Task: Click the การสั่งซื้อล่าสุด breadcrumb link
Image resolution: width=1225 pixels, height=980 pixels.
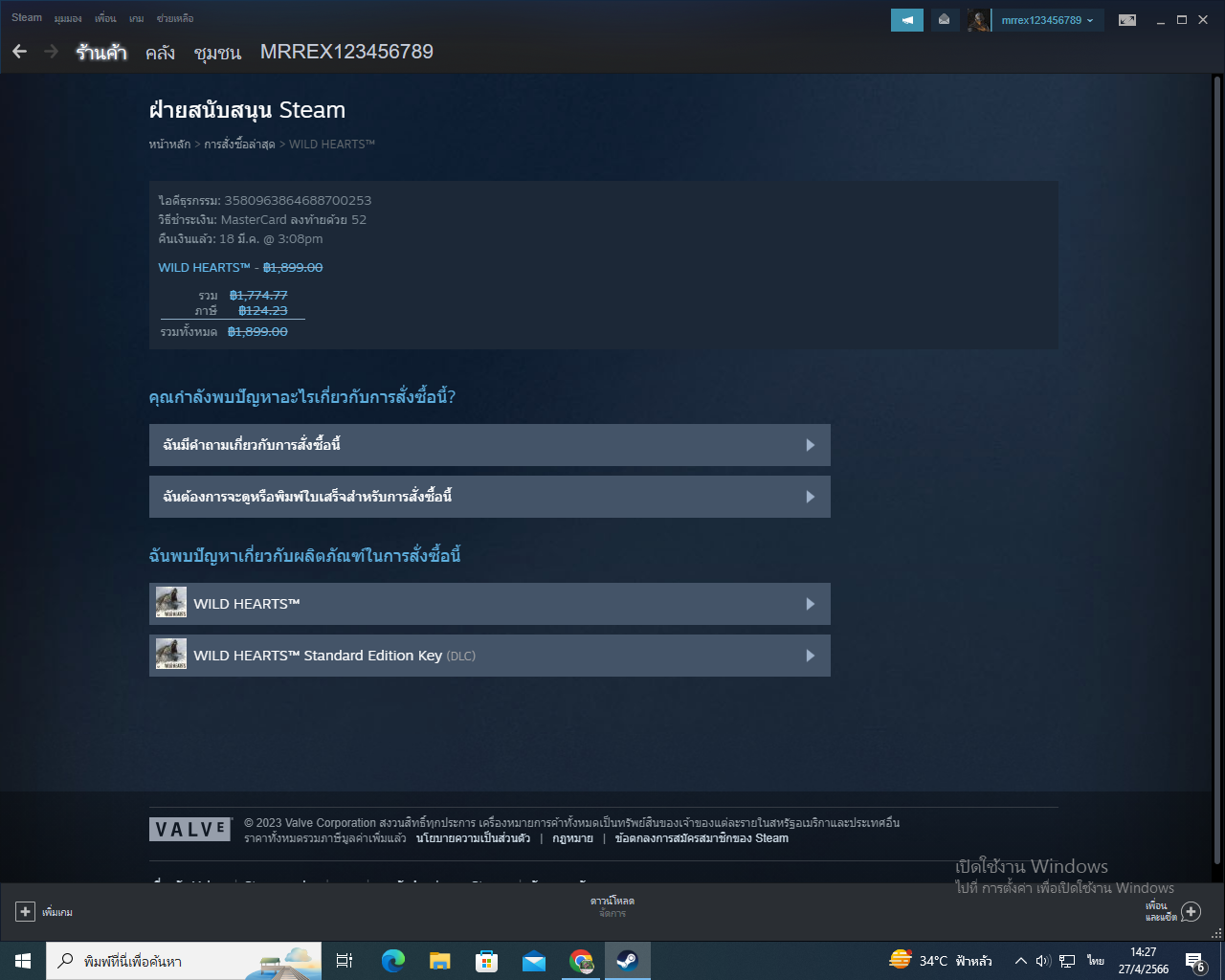Action: tap(239, 145)
